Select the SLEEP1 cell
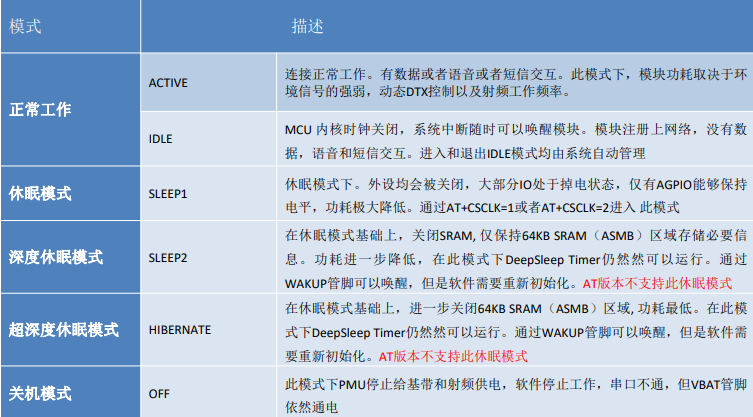The width and height of the screenshot is (753, 417). (208, 194)
